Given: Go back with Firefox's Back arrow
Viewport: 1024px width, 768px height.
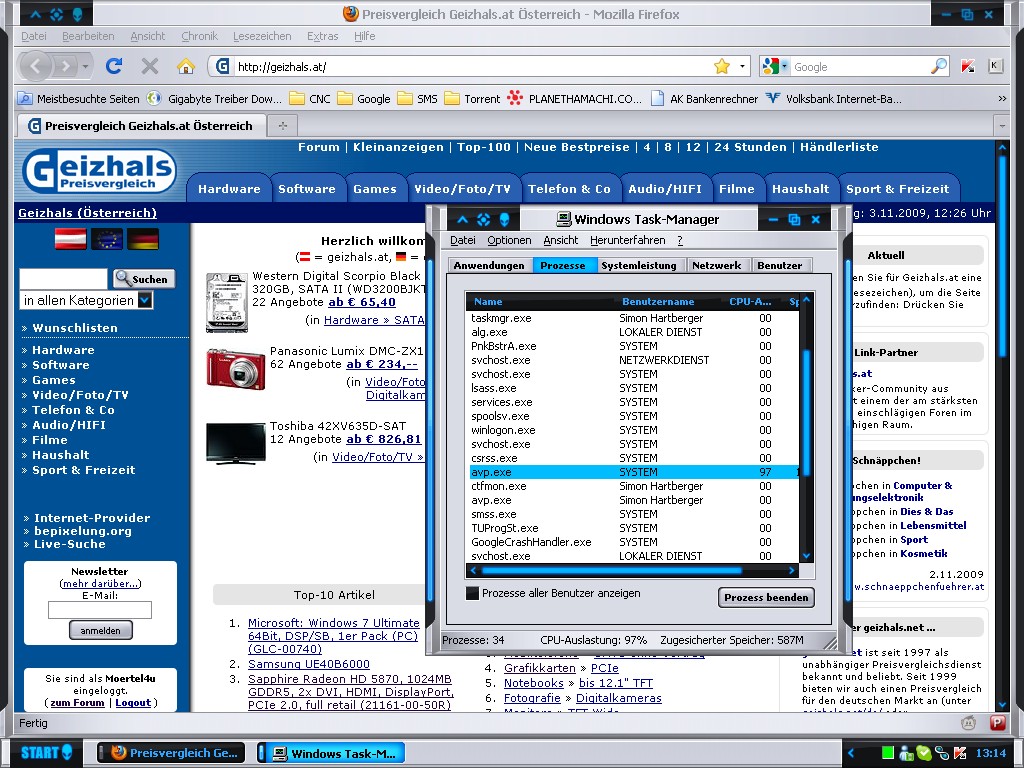Looking at the screenshot, I should tap(35, 66).
